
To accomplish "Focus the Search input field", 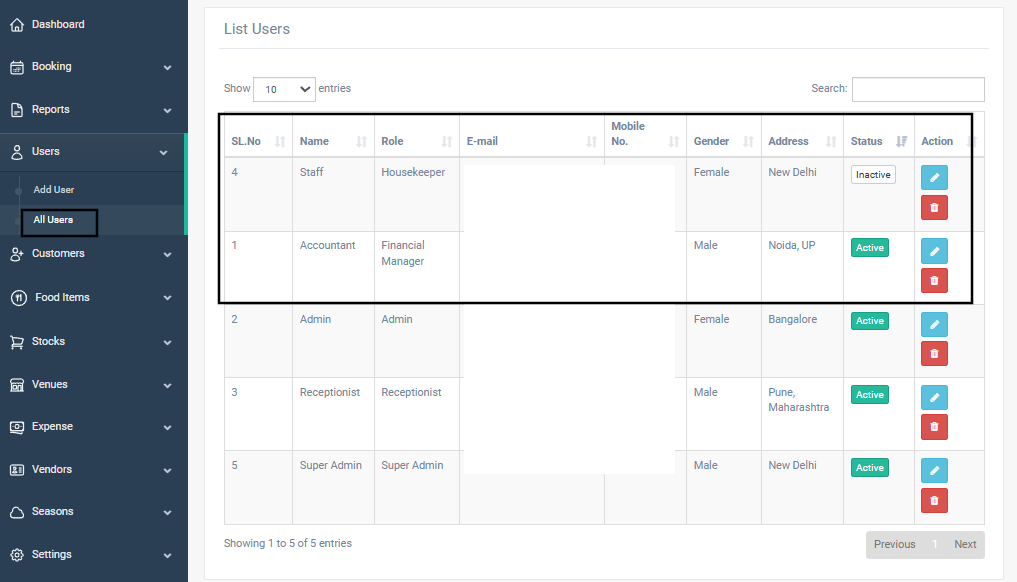I will tap(918, 89).
